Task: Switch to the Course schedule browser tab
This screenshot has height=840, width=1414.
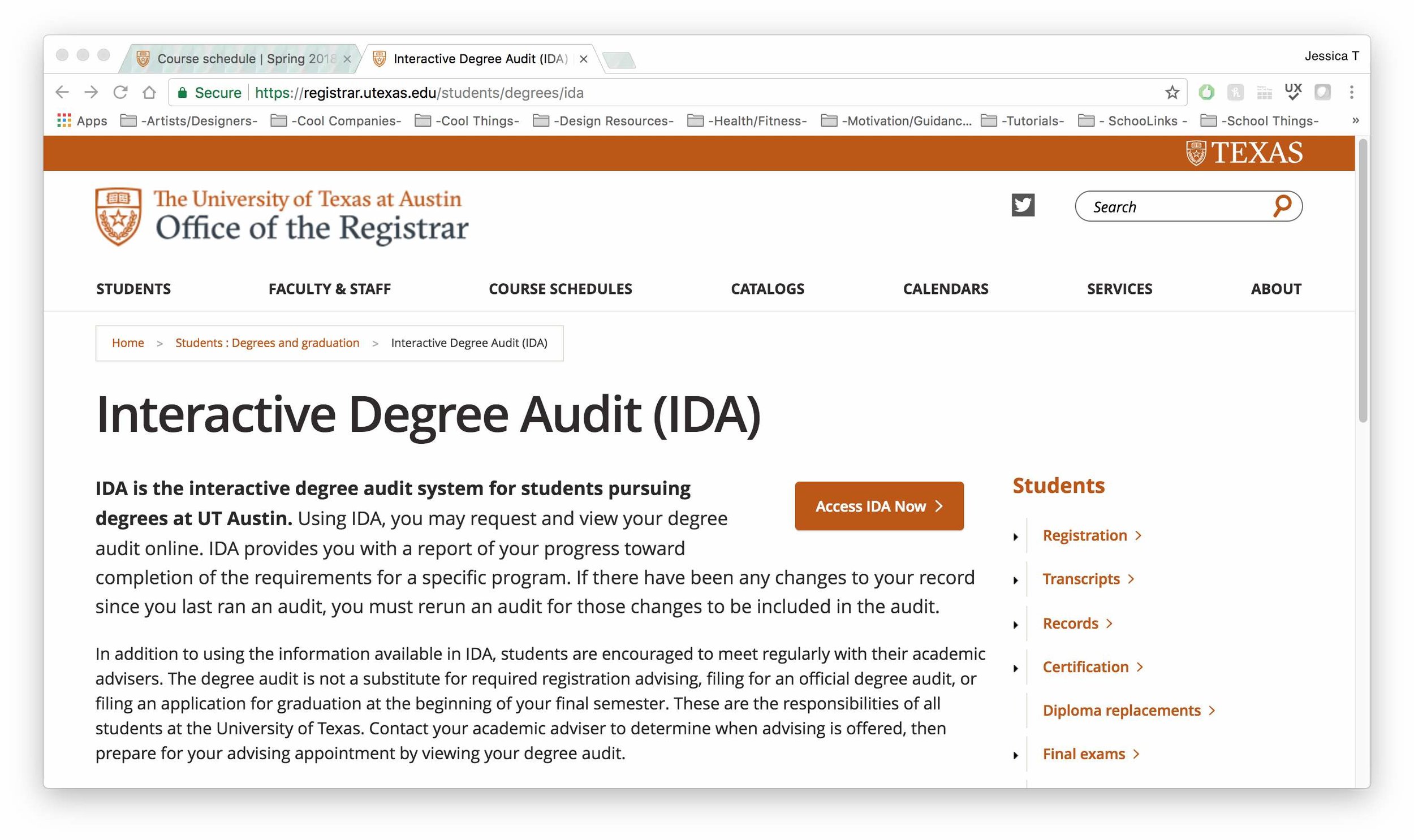Action: point(239,59)
